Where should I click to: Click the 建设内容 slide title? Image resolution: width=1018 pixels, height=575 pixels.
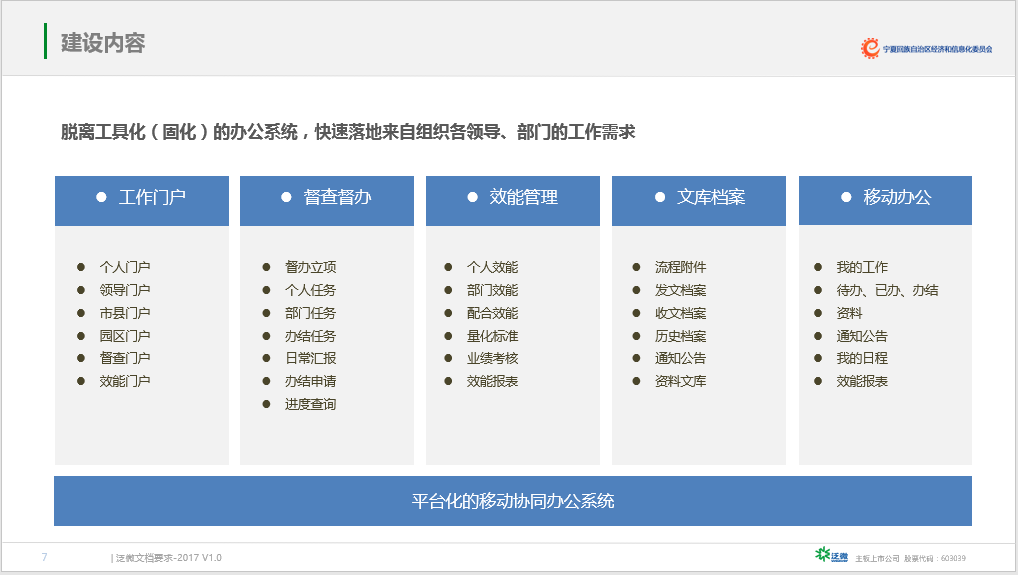click(103, 43)
